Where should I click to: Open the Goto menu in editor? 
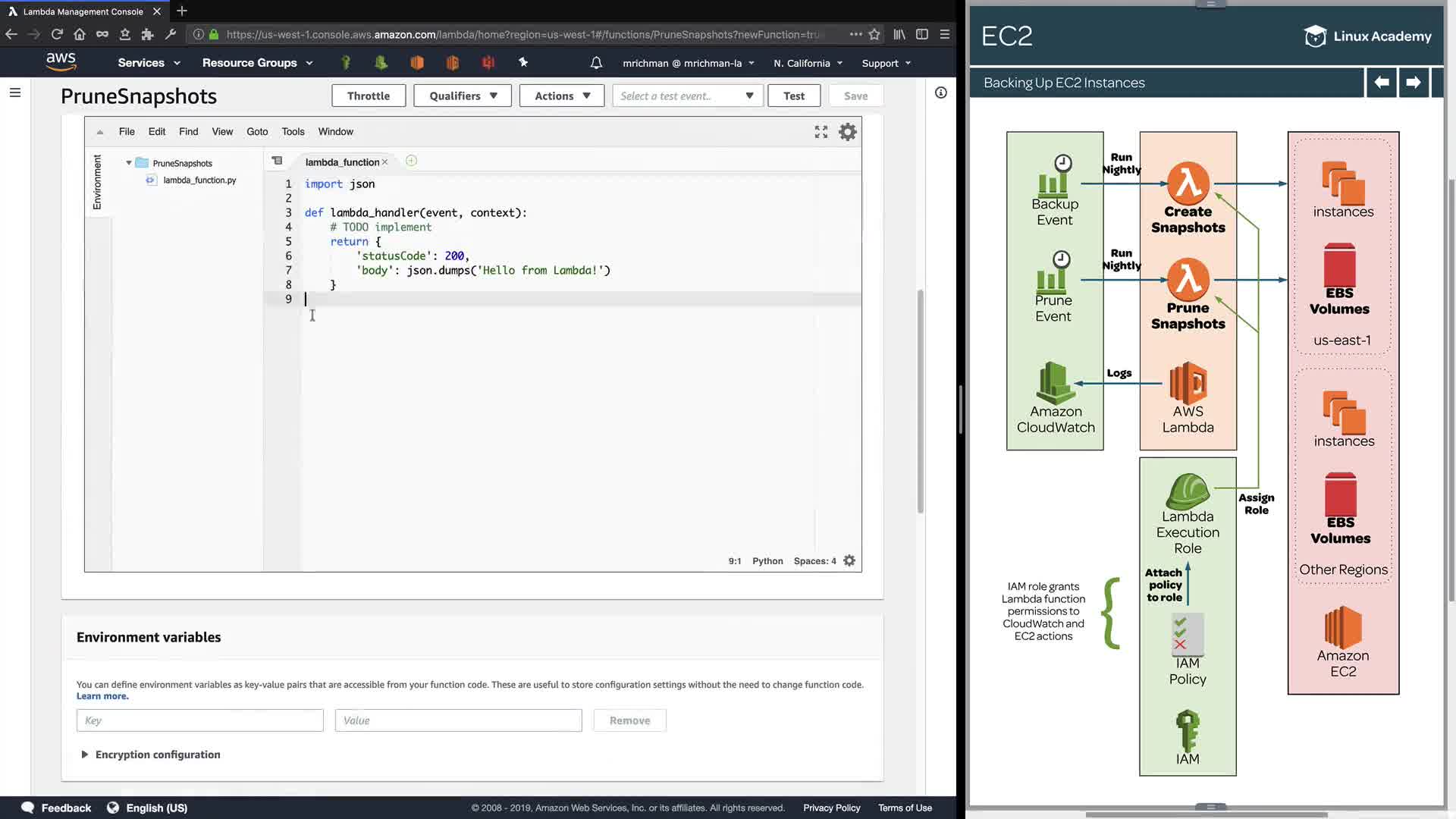(257, 131)
